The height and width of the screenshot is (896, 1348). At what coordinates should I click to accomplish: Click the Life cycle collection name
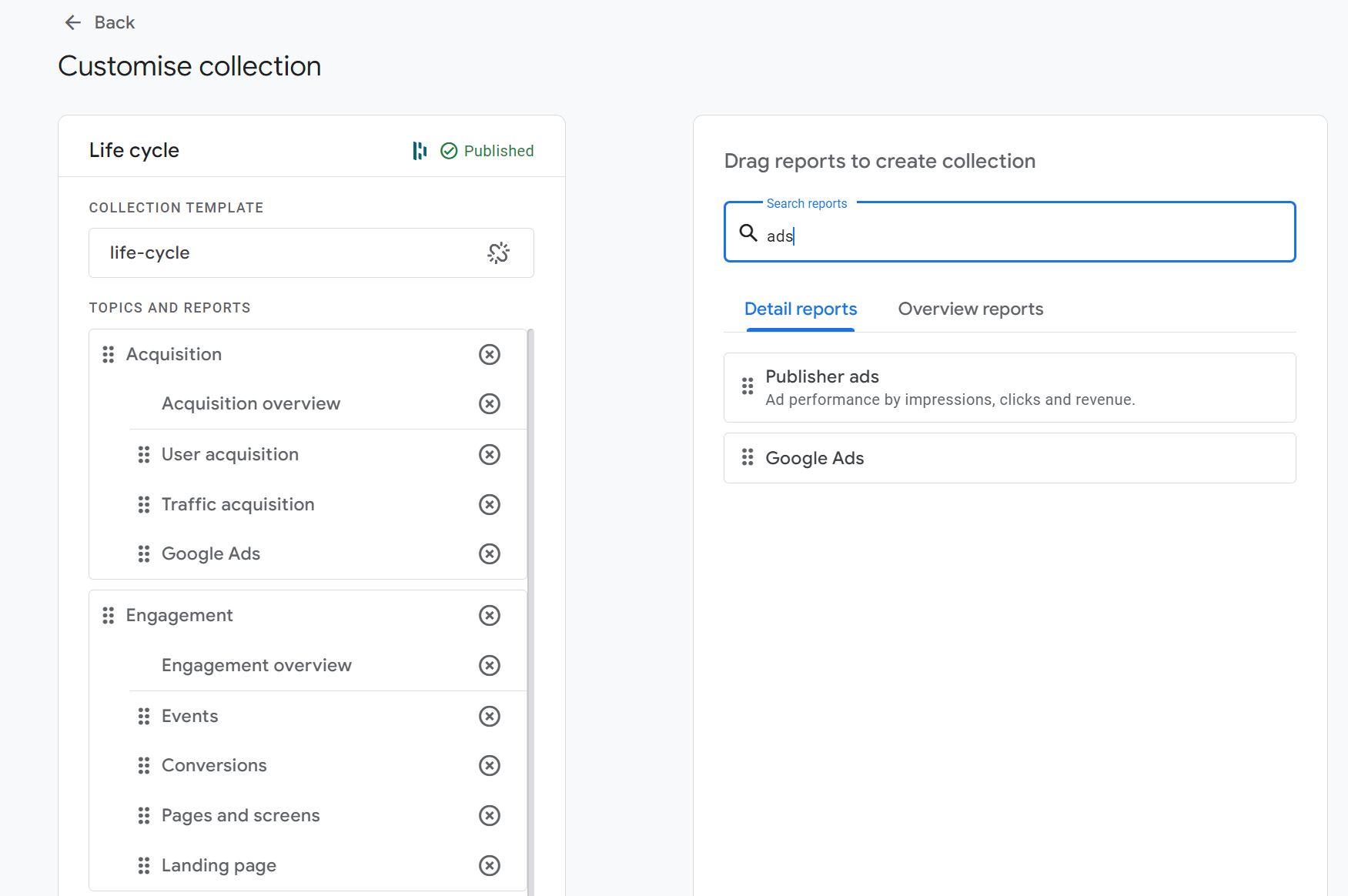(x=134, y=150)
